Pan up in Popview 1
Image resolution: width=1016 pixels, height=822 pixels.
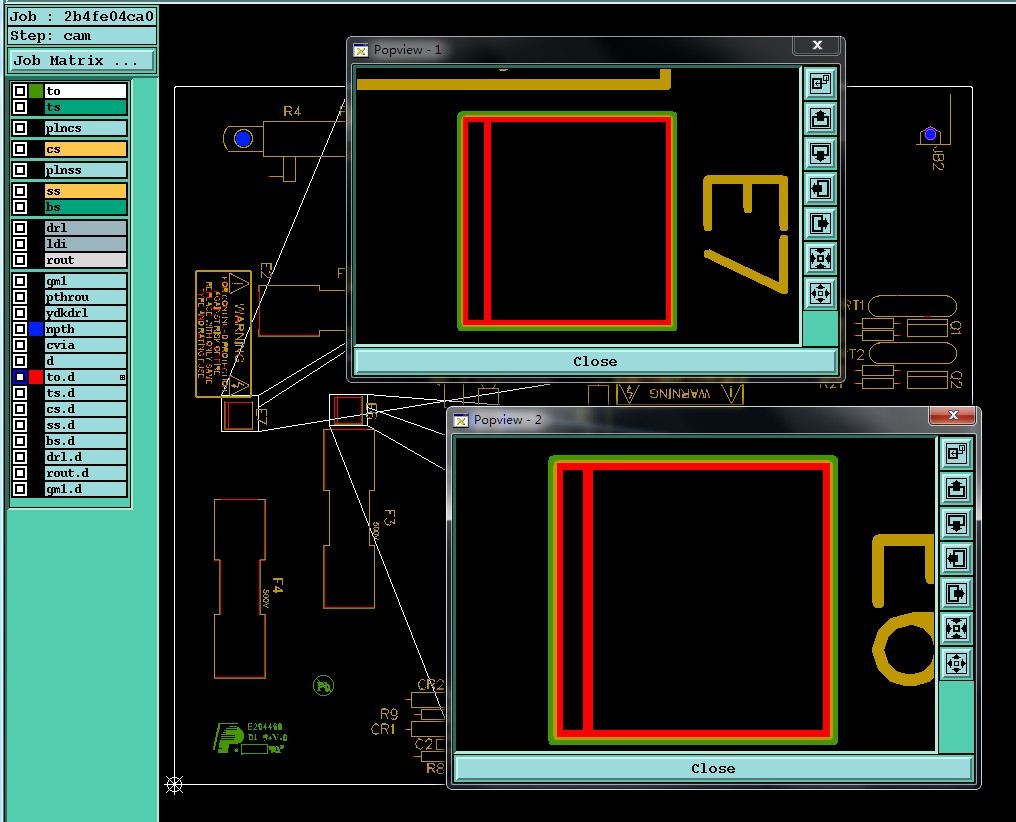tap(820, 119)
